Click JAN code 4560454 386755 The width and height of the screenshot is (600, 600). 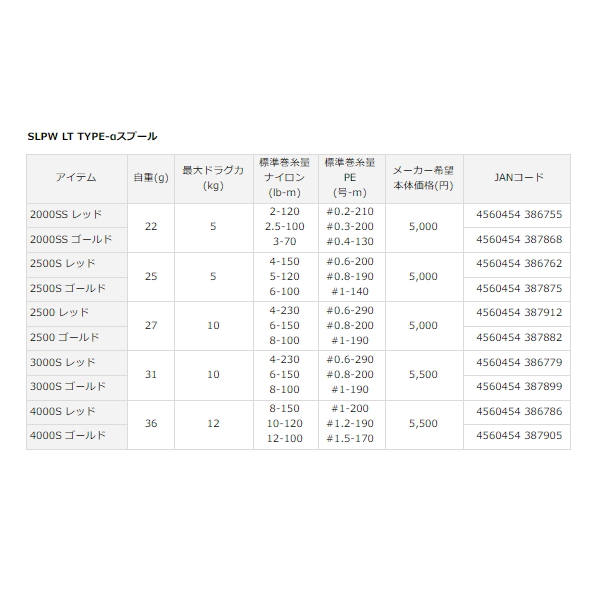tap(519, 214)
